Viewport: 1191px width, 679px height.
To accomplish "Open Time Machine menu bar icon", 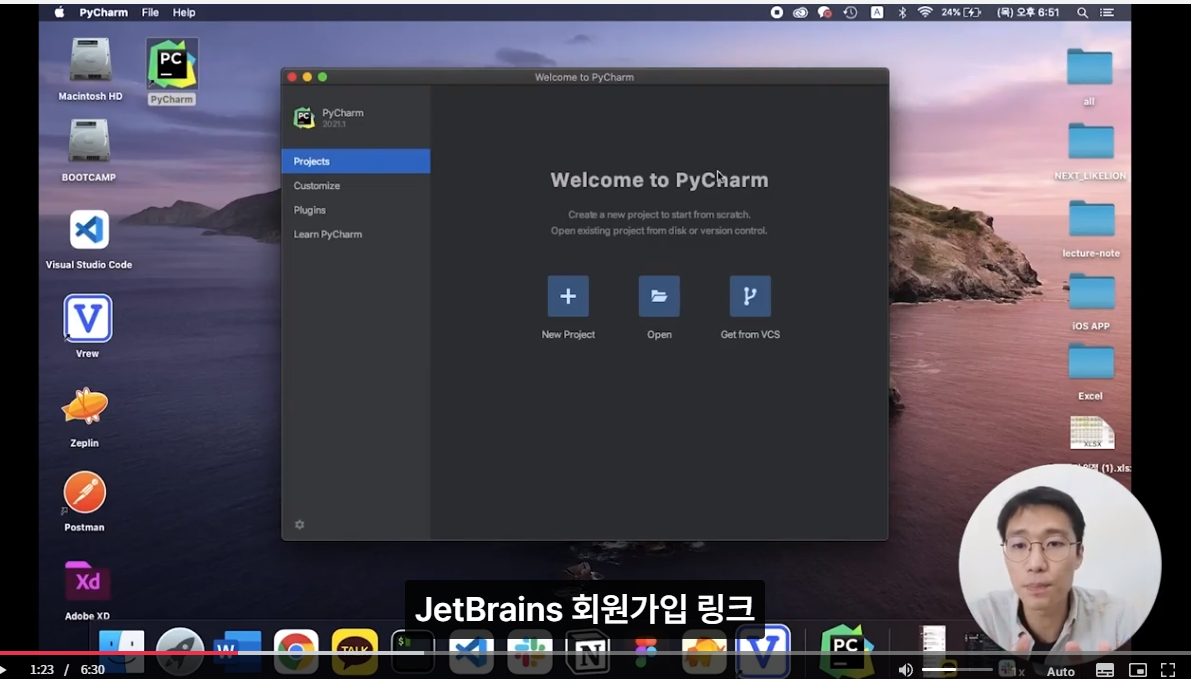I will tap(850, 12).
